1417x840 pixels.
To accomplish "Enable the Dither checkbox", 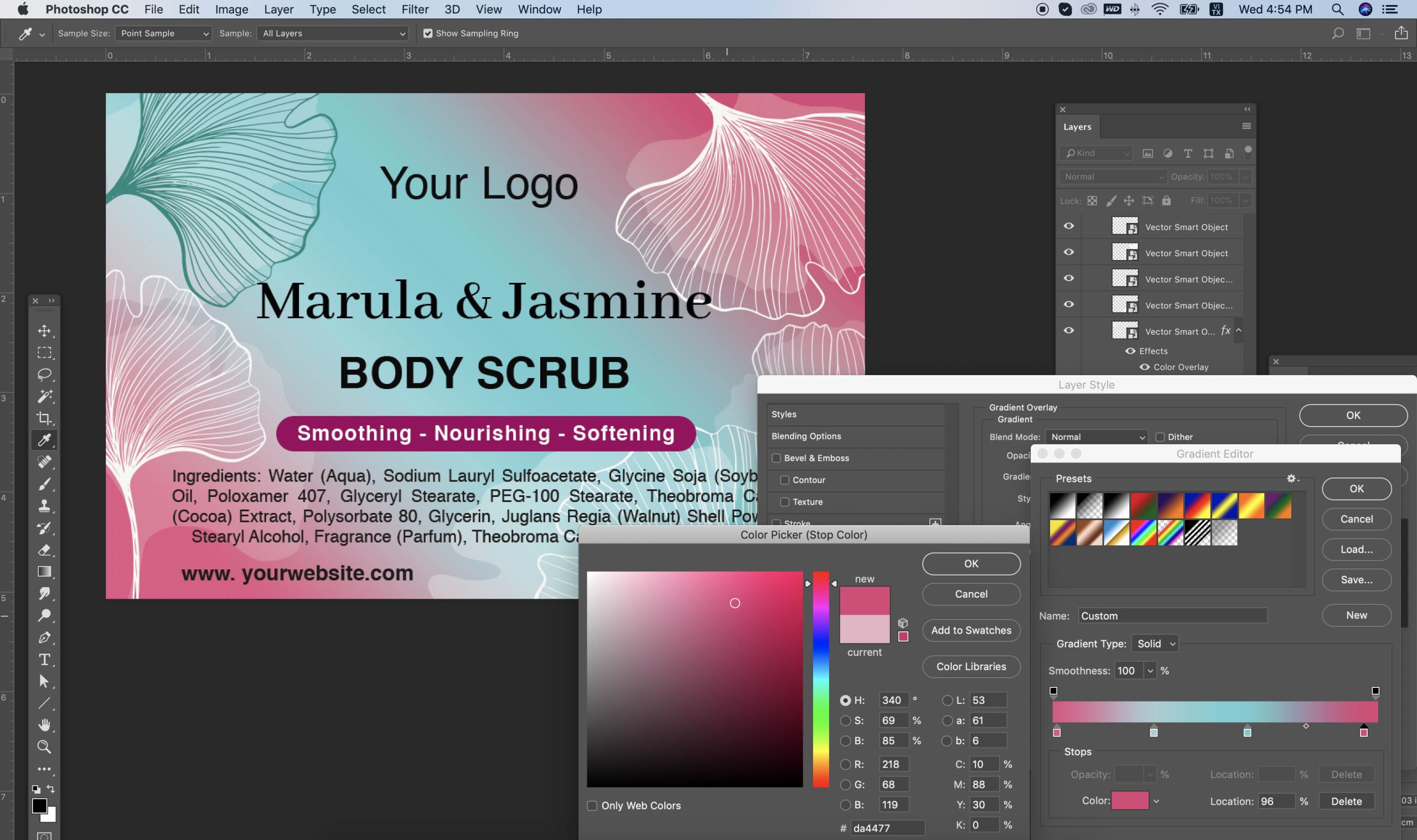I will point(1160,437).
